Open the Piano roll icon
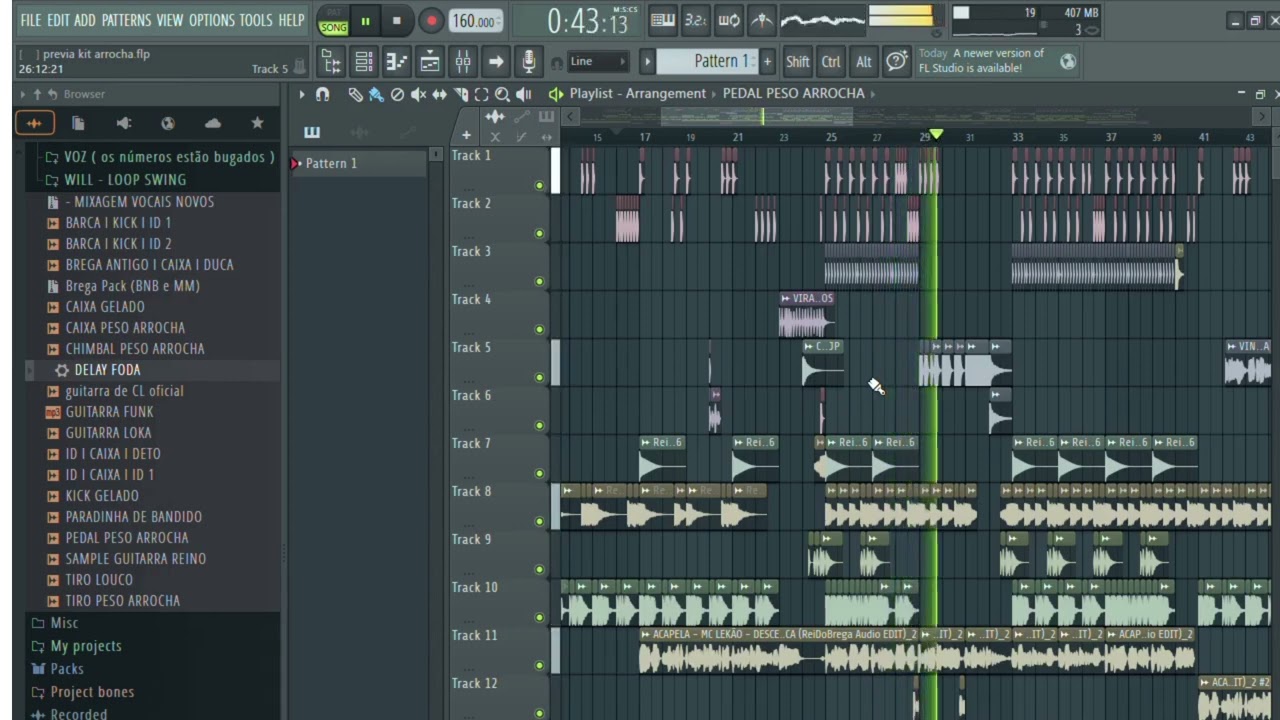The height and width of the screenshot is (720, 1280). (x=397, y=62)
